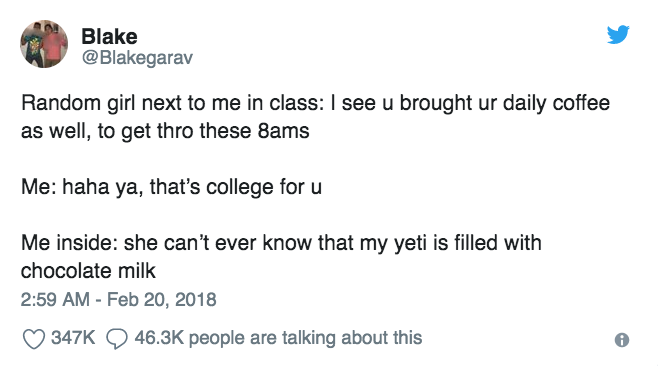Click the 347K likes count
The height and width of the screenshot is (366, 658).
(x=73, y=338)
